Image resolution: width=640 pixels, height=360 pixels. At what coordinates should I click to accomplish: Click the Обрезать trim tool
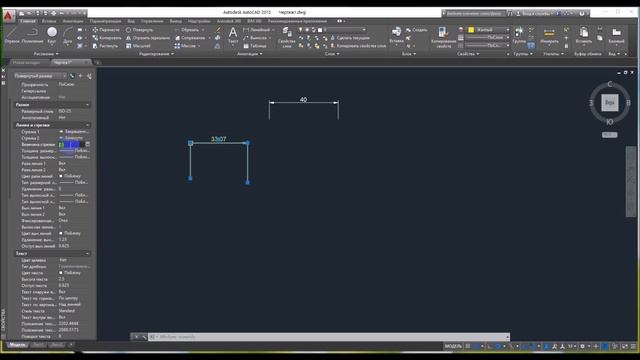coord(187,30)
